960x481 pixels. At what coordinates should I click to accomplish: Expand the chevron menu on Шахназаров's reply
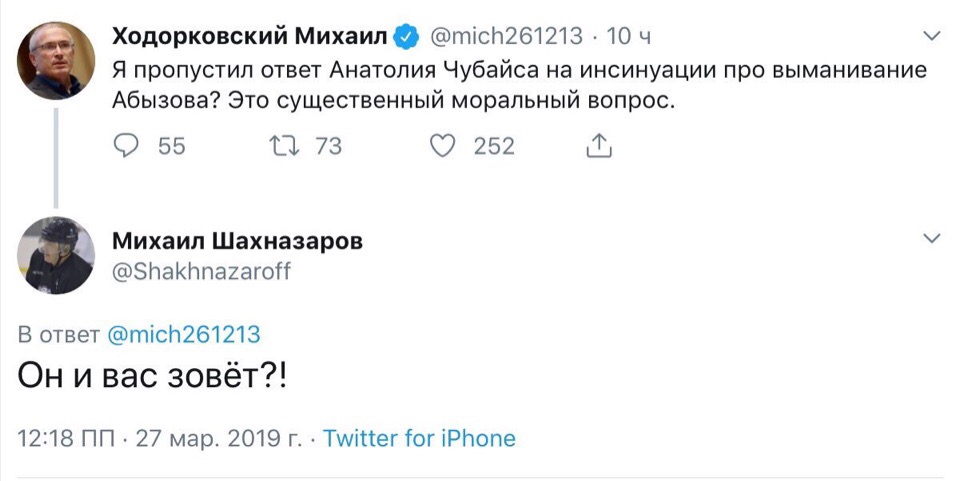pyautogui.click(x=931, y=239)
